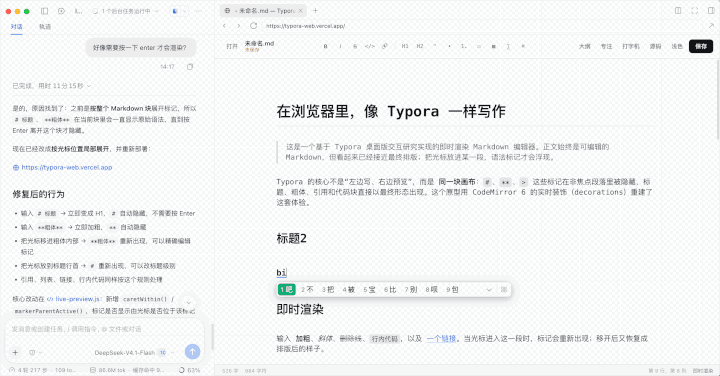Start a new conversation with the plus-circle icon
Viewport: 720px width, 376px height.
coord(61,11)
